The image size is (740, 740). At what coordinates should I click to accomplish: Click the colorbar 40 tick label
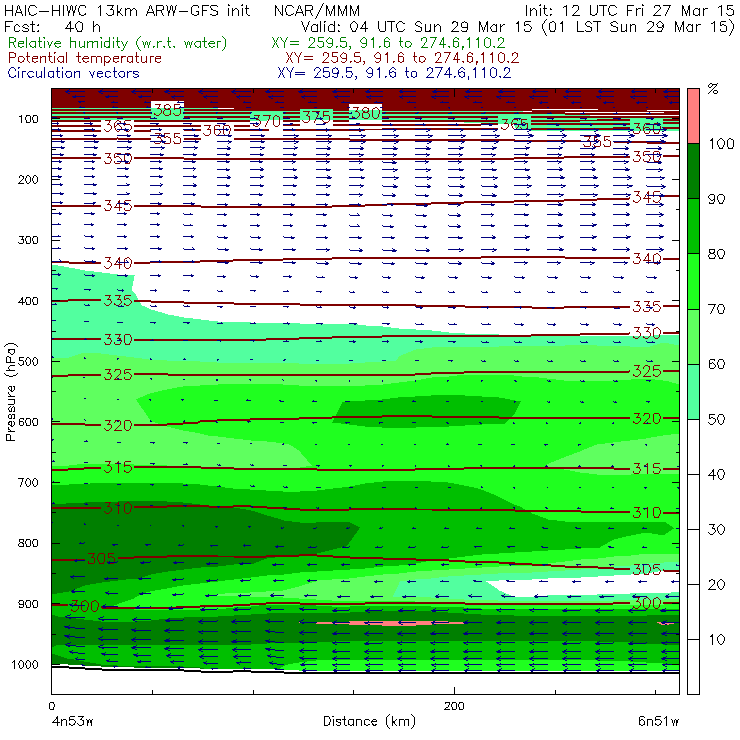(716, 474)
